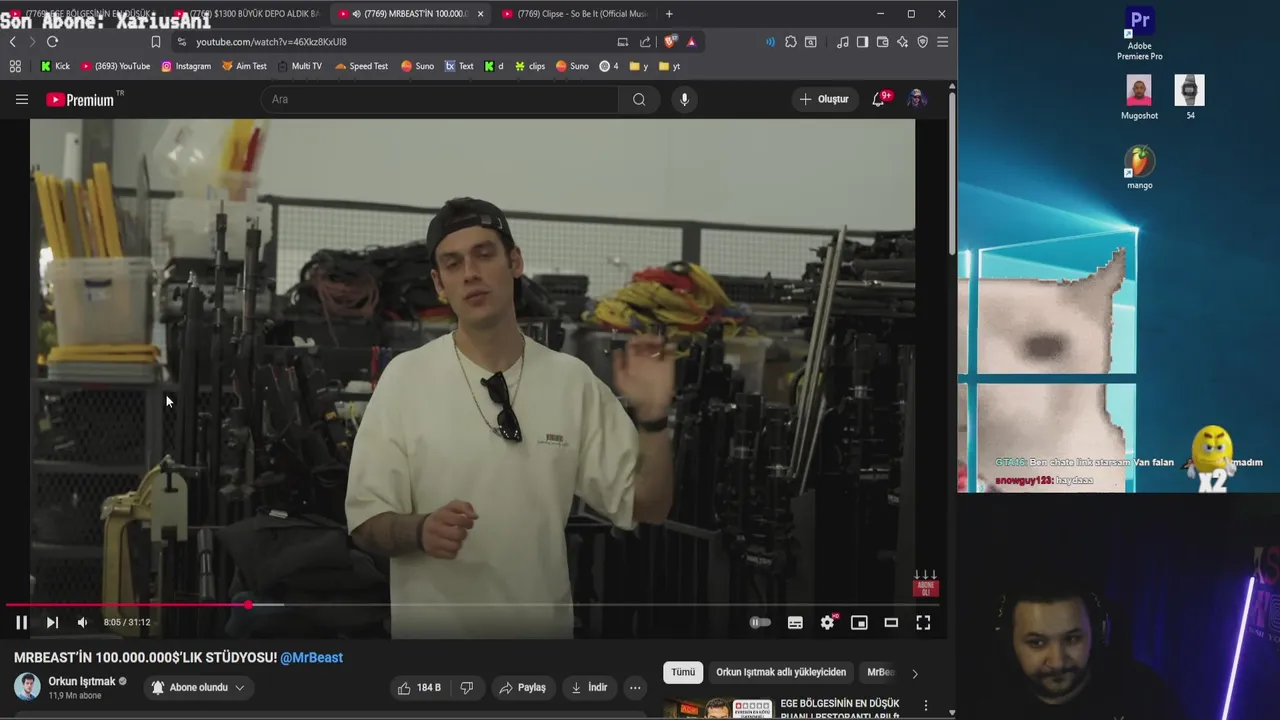Enter fullscreen mode

pos(923,622)
